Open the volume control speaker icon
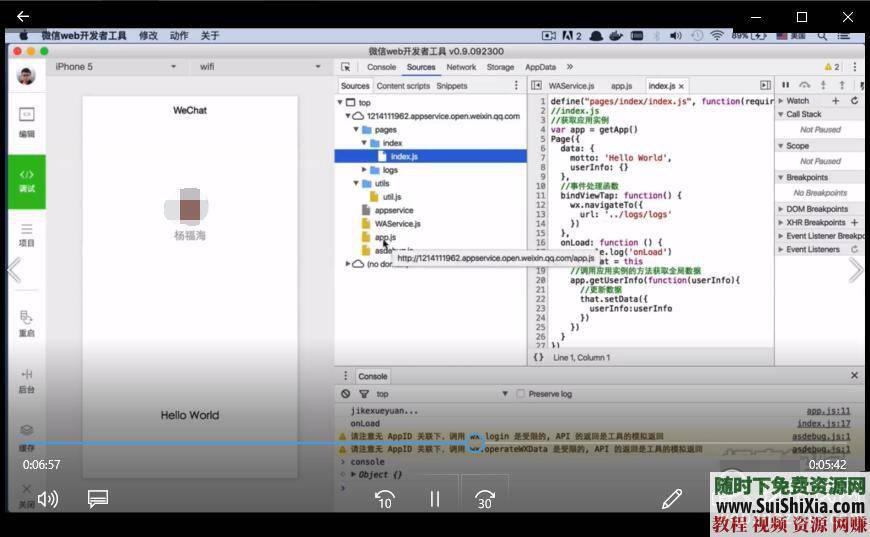 pyautogui.click(x=47, y=498)
